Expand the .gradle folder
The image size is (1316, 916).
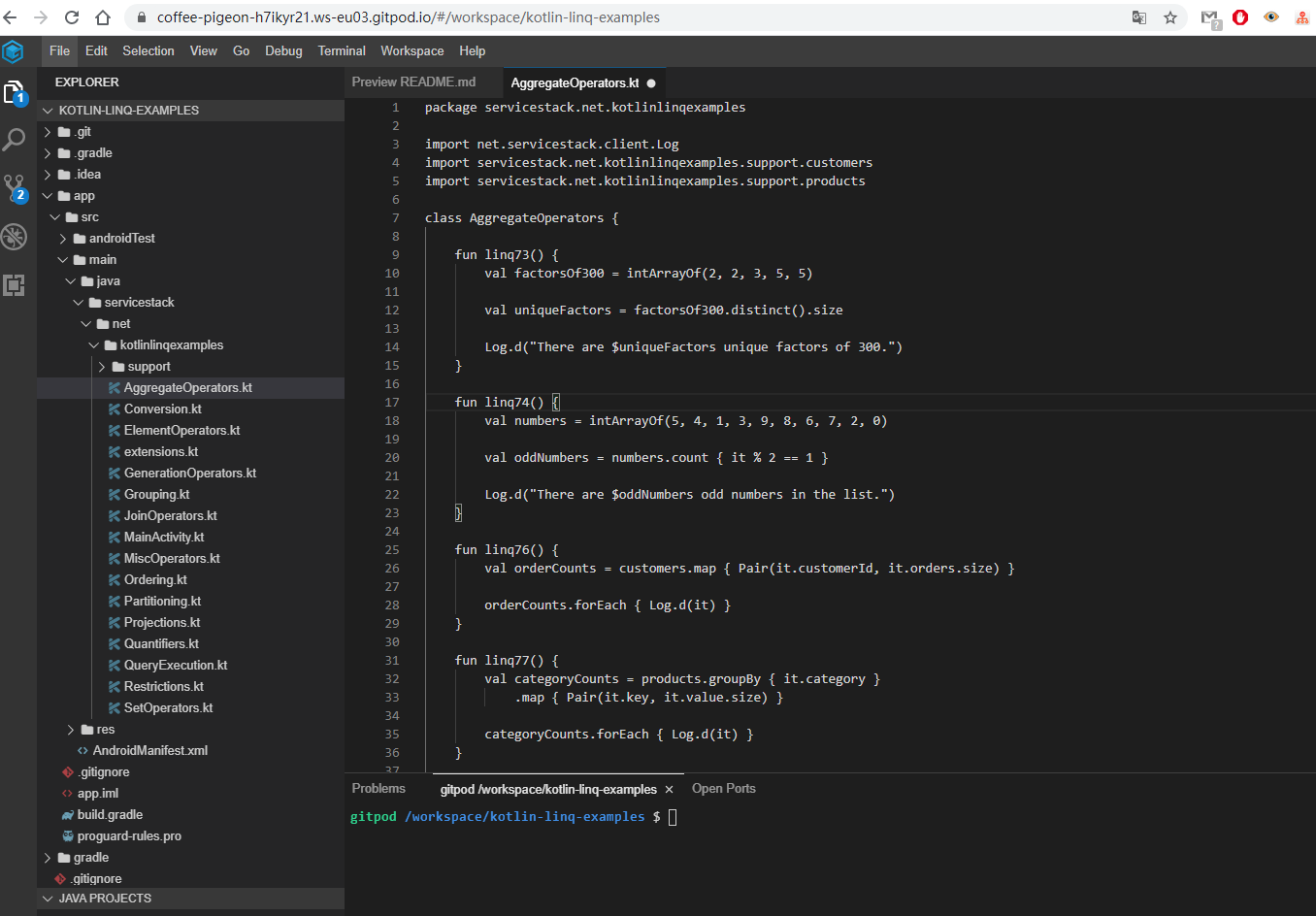pos(48,153)
